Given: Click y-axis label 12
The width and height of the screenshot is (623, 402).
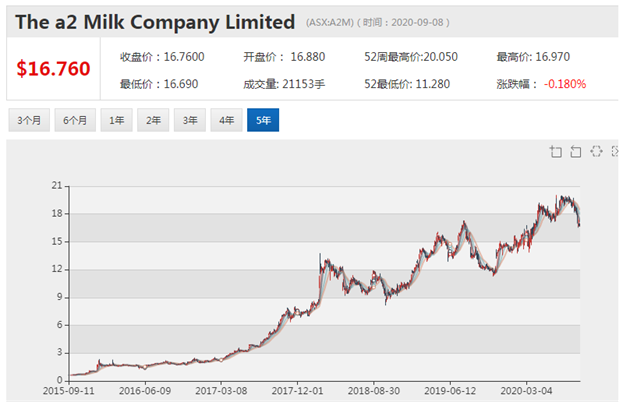Looking at the screenshot, I should coord(57,269).
